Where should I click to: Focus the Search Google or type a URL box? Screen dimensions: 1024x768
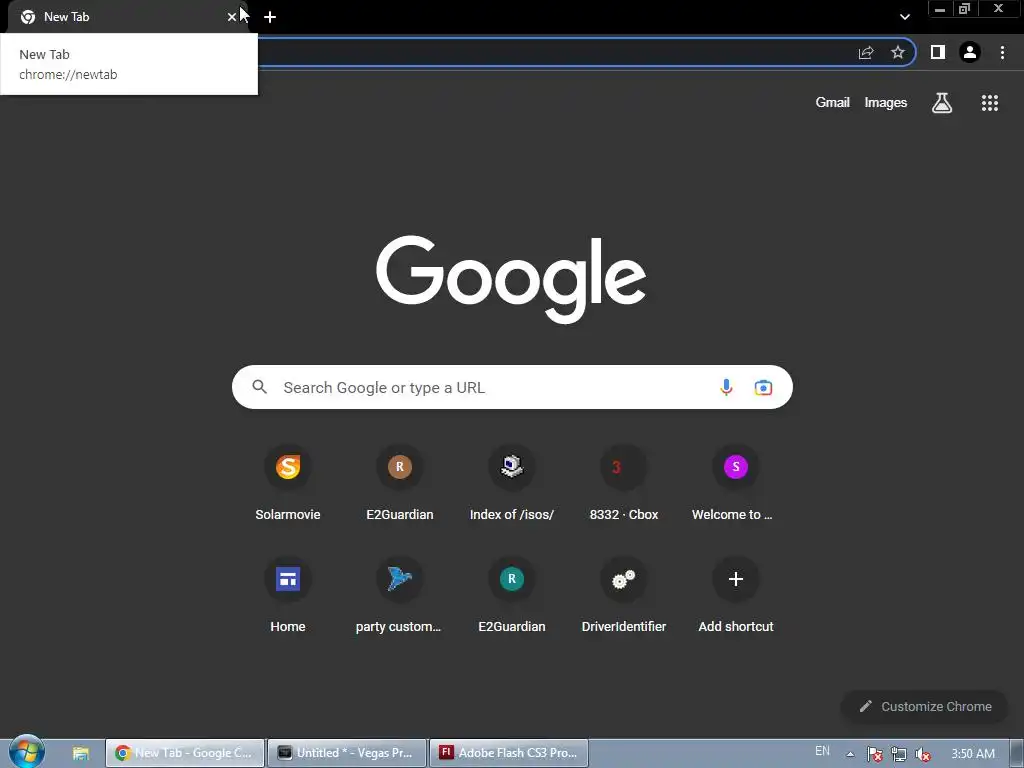click(x=512, y=387)
